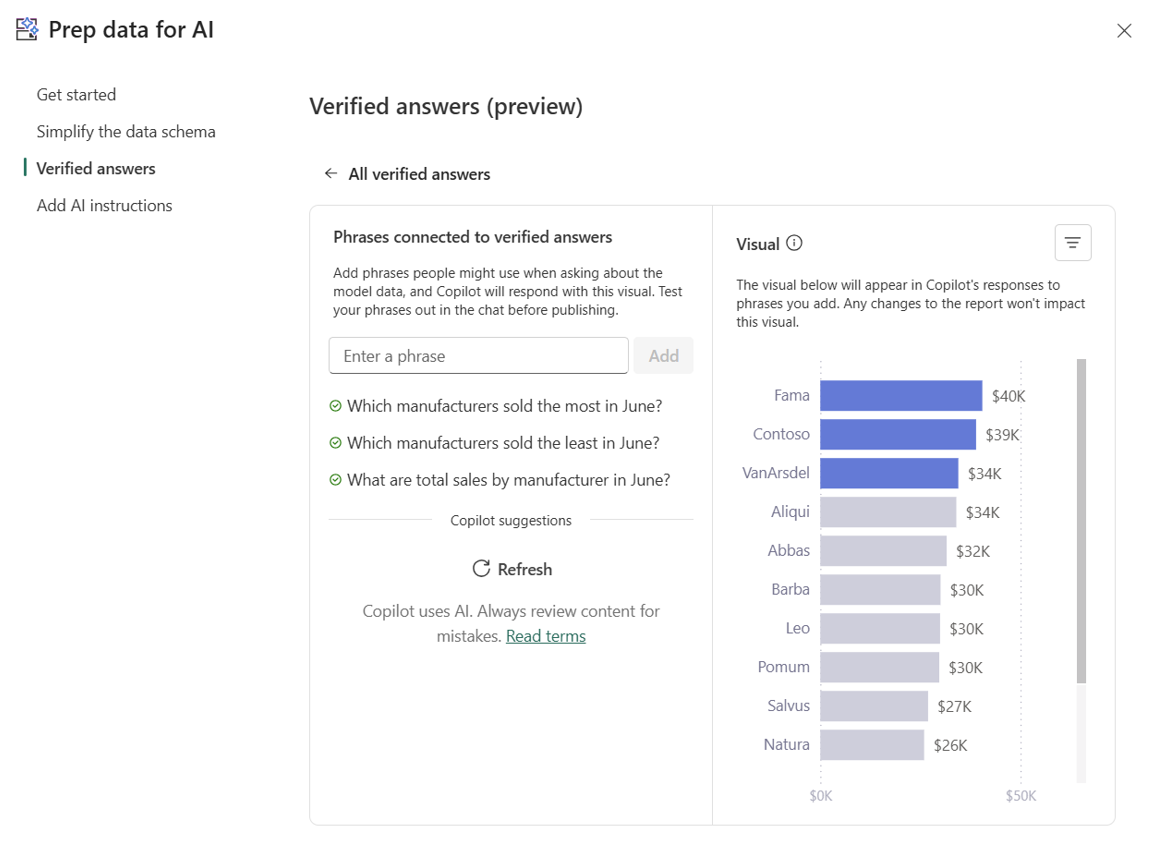Select Verified answers in the sidebar

pos(96,169)
